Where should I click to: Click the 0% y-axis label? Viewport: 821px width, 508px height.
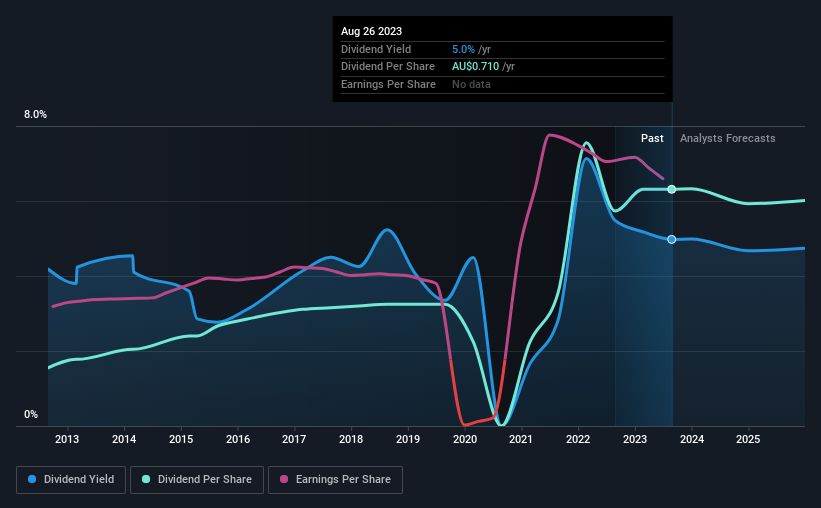click(x=31, y=414)
